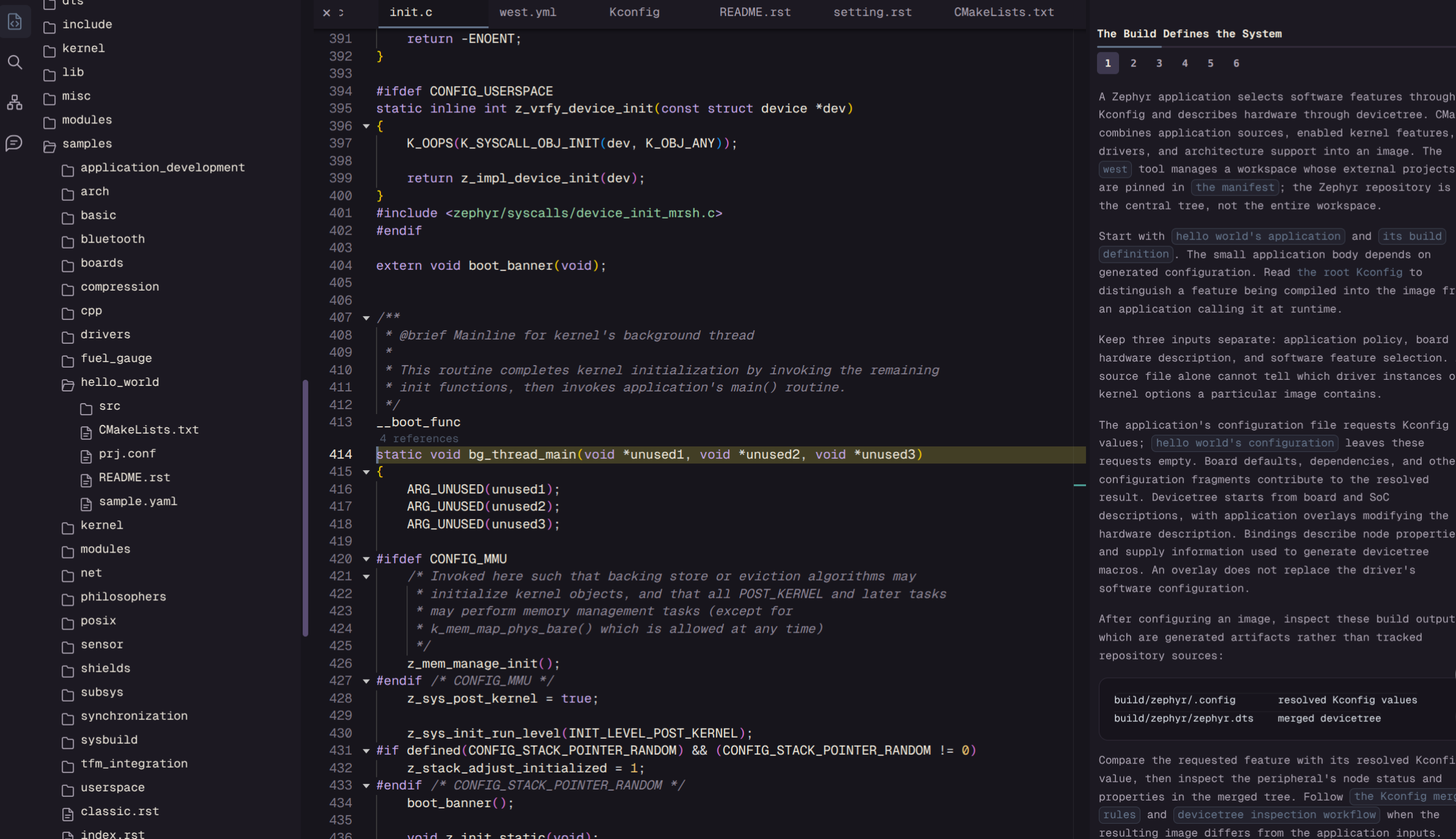The height and width of the screenshot is (839, 1456).
Task: Switch to the west.yml tab
Action: [x=527, y=12]
